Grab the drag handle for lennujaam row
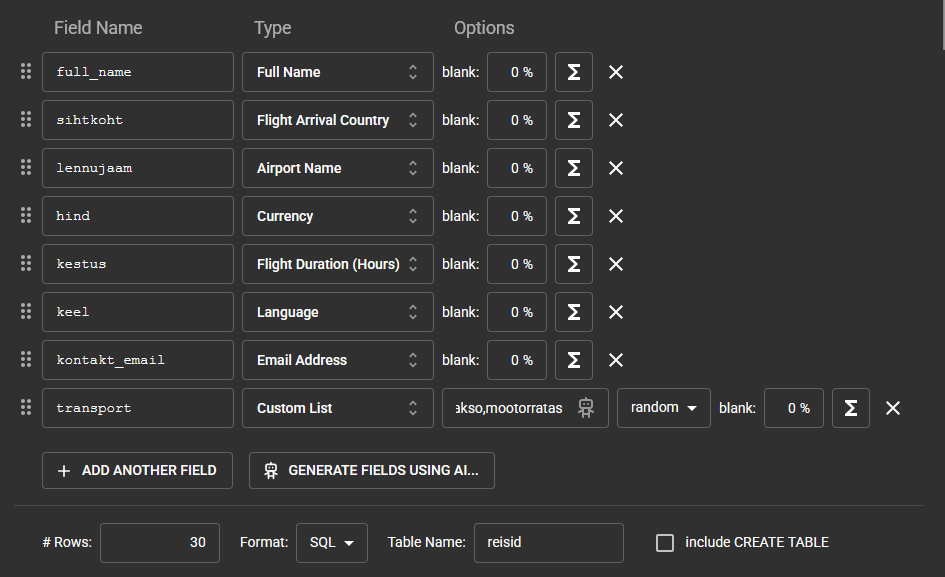Image resolution: width=945 pixels, height=577 pixels. tap(26, 168)
